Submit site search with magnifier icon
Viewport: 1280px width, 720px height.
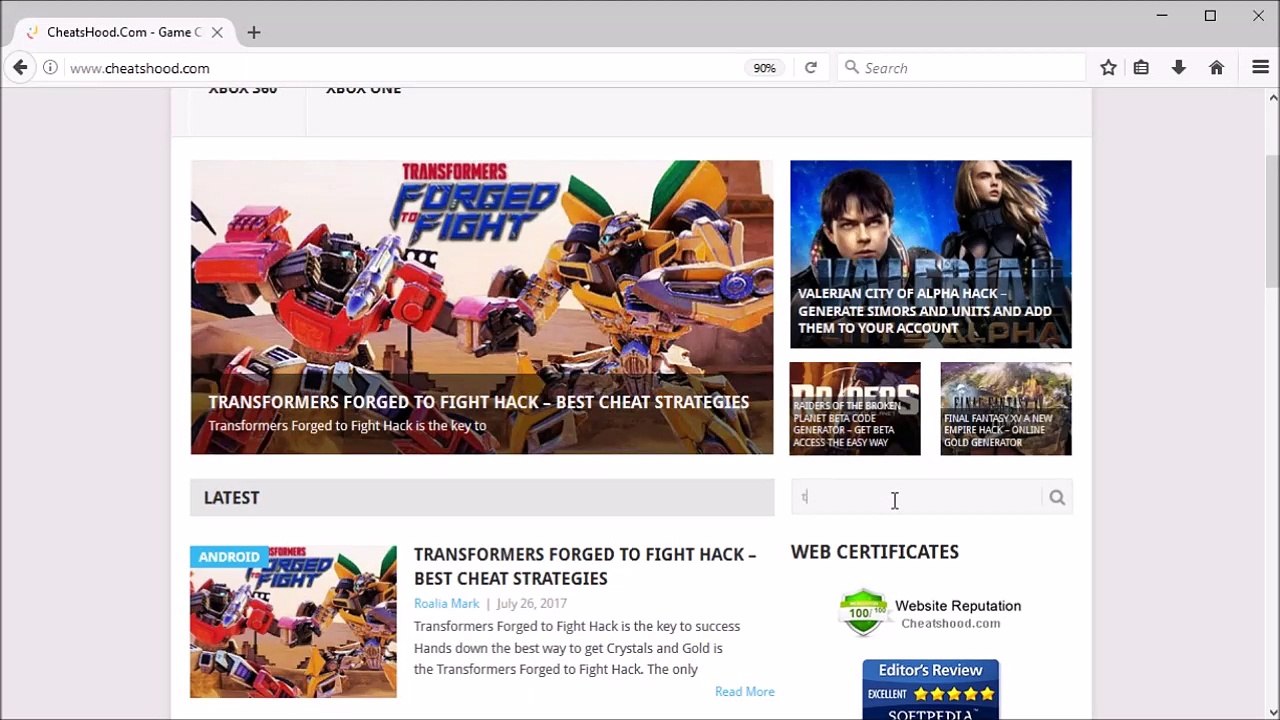[x=1057, y=497]
